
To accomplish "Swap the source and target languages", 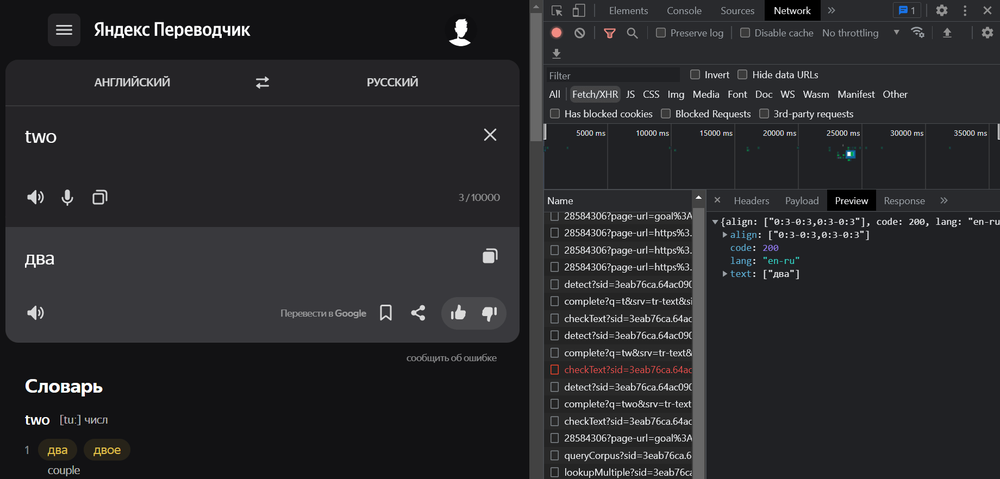I will (263, 82).
